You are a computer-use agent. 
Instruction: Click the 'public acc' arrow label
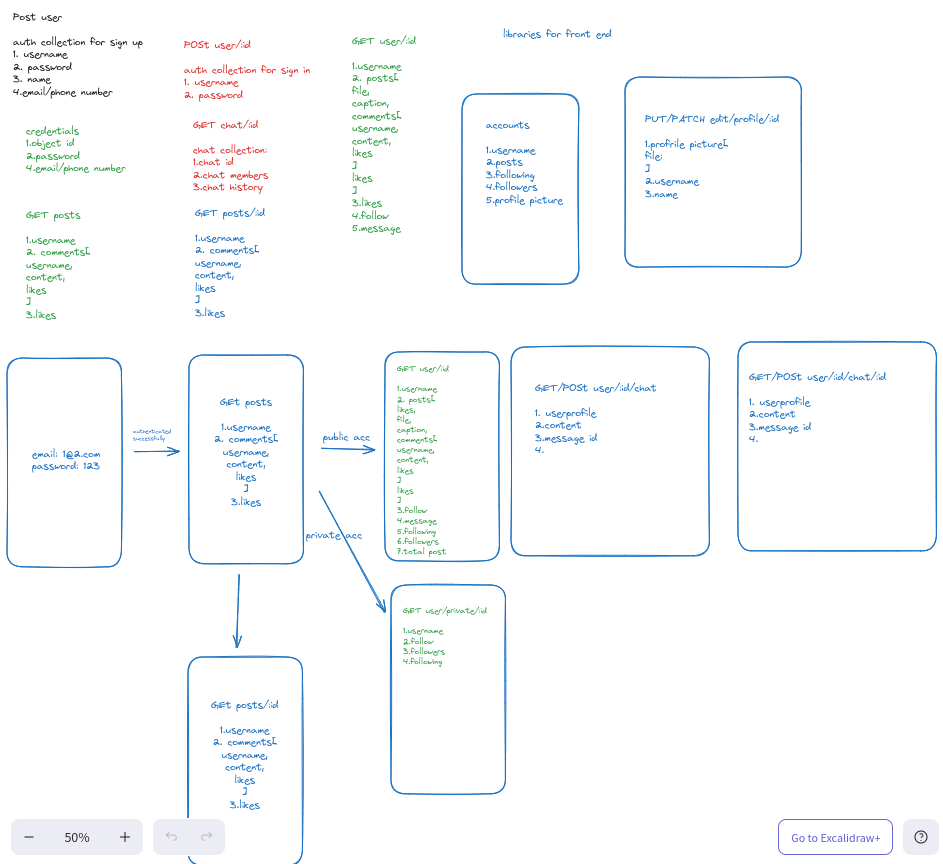tap(346, 438)
